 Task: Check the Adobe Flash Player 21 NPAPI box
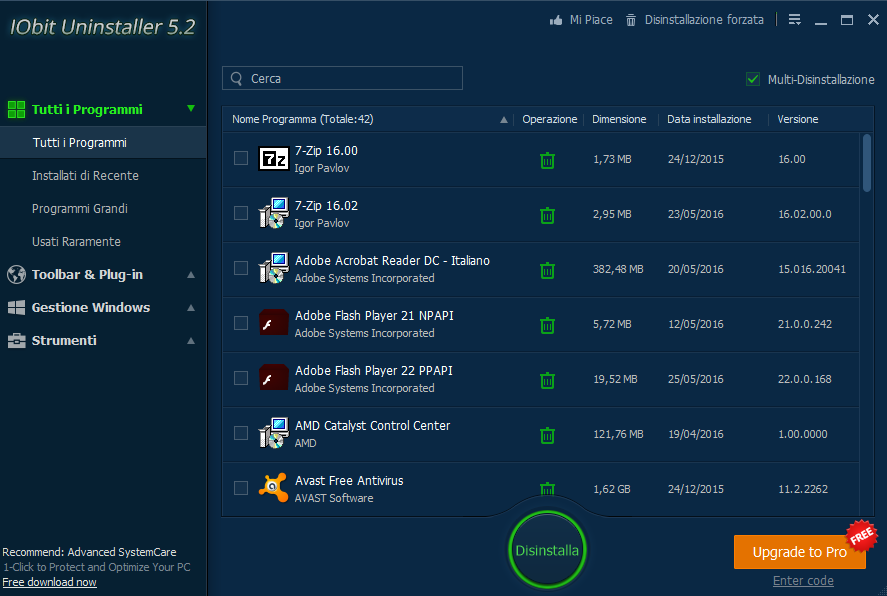click(241, 323)
